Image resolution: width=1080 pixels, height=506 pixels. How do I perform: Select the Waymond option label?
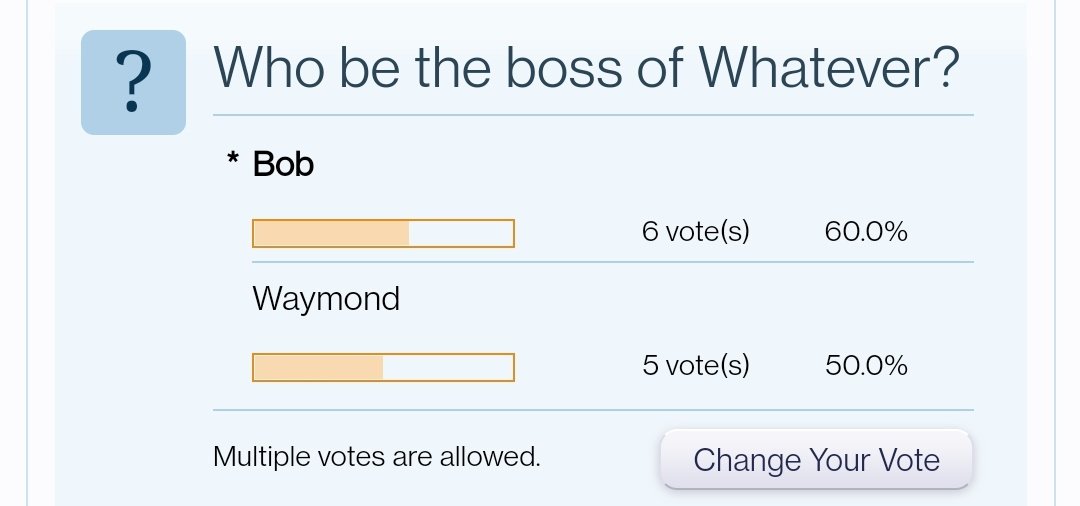326,299
